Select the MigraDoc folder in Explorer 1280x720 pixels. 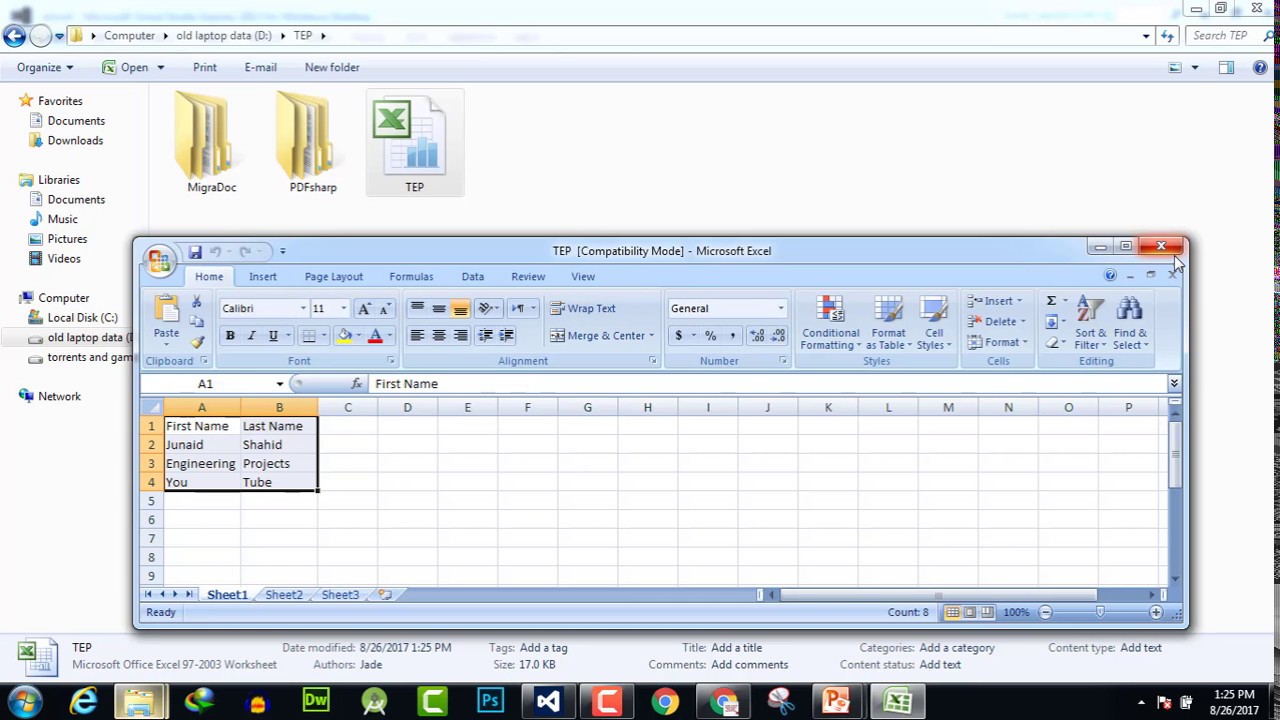211,143
